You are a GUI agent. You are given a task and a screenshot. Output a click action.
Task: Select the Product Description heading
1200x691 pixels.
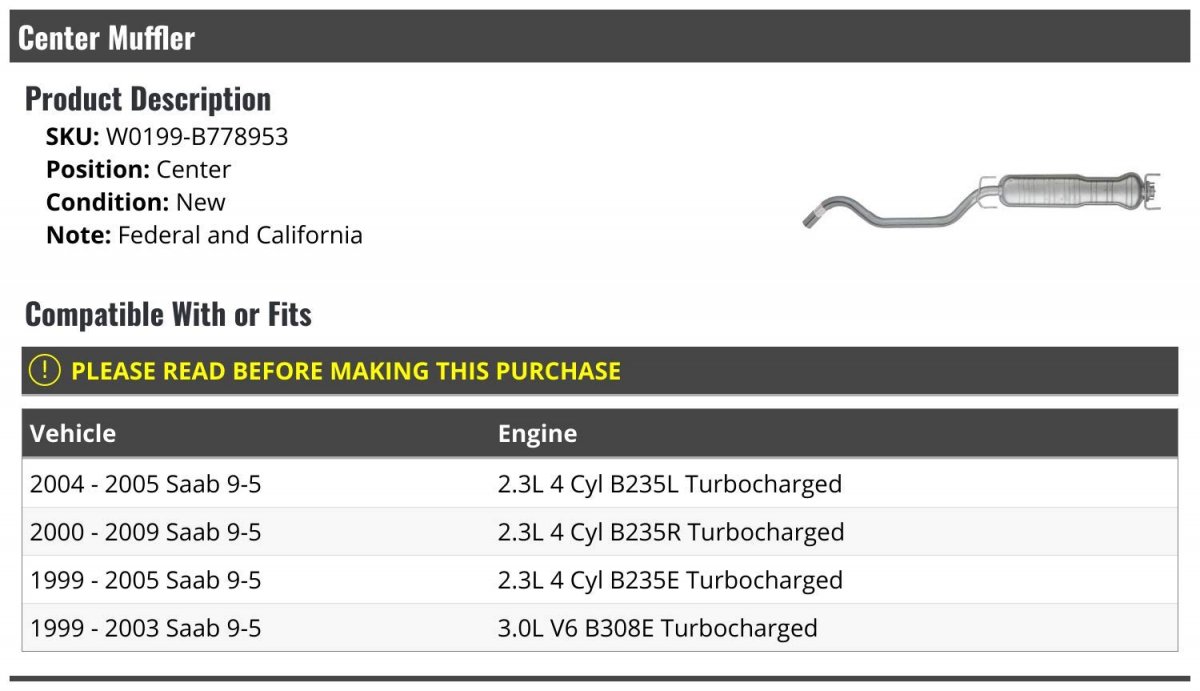148,99
